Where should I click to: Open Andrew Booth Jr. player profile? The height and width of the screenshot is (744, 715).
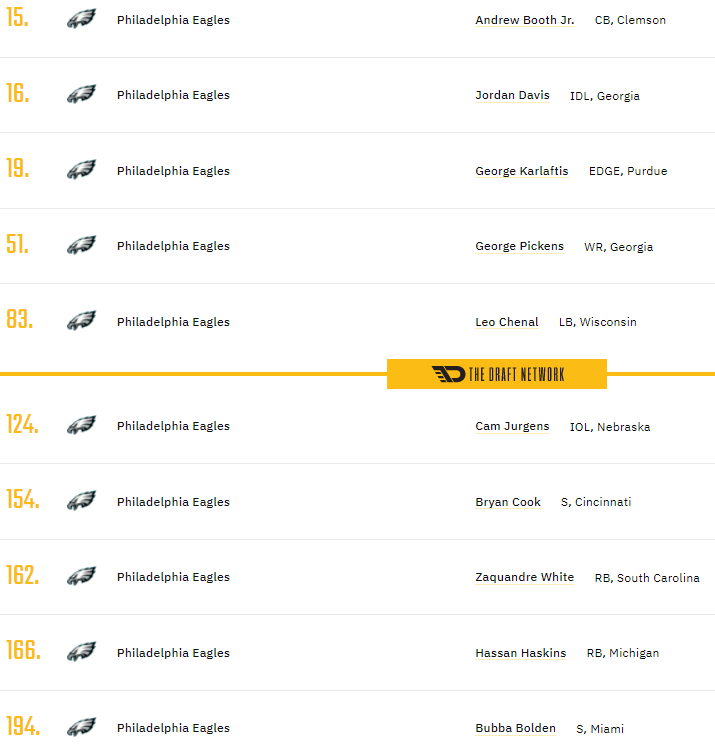(524, 20)
